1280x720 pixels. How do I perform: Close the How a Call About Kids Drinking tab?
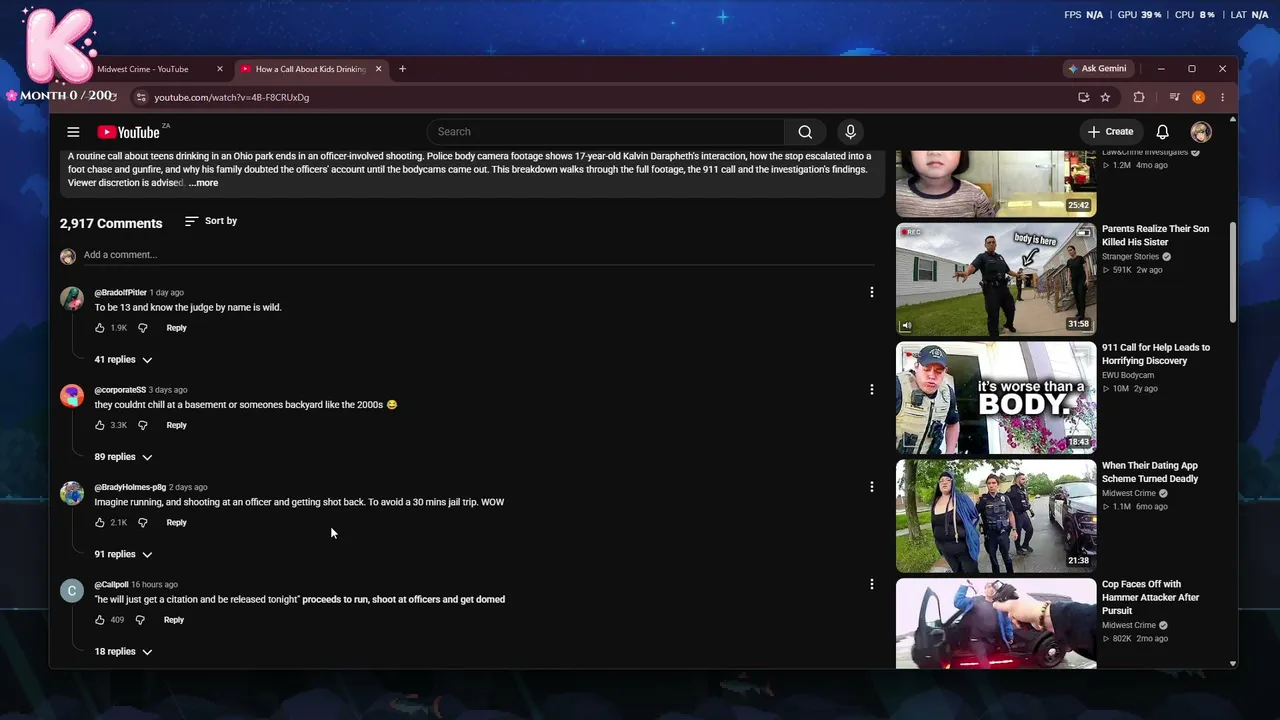pyautogui.click(x=378, y=69)
